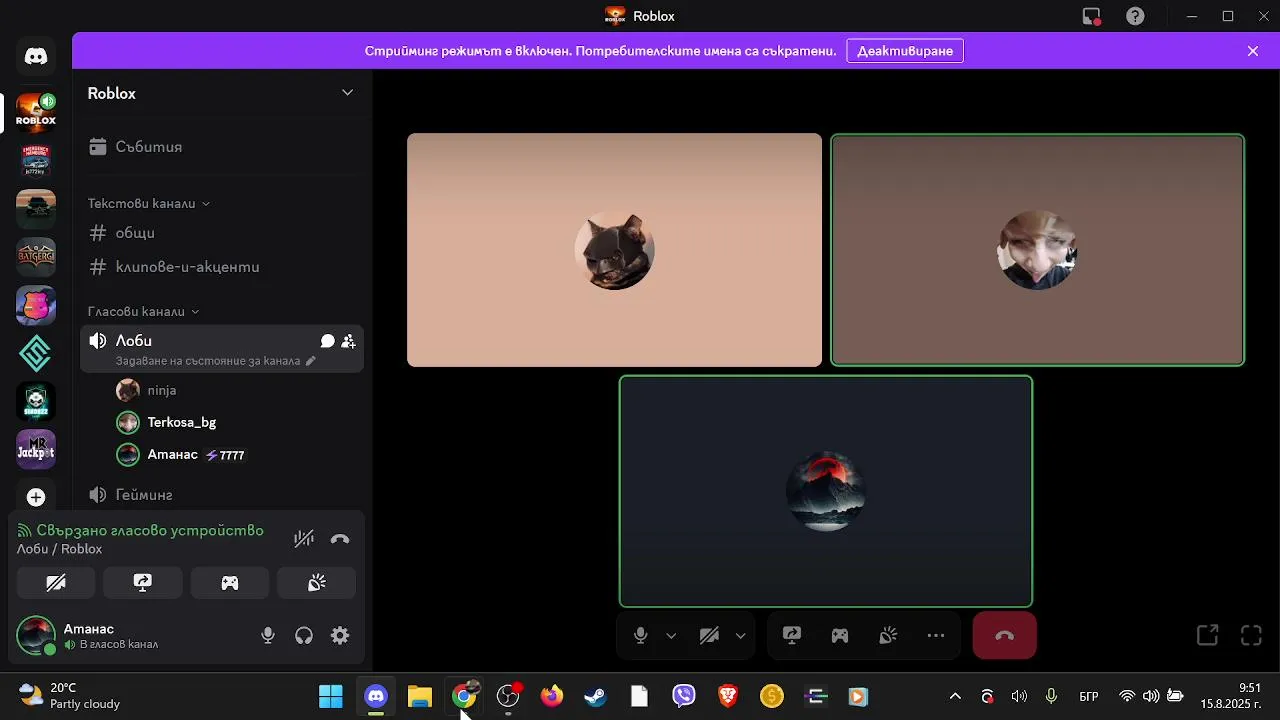Mute microphone in the call control bar
Image resolution: width=1280 pixels, height=720 pixels.
click(641, 635)
